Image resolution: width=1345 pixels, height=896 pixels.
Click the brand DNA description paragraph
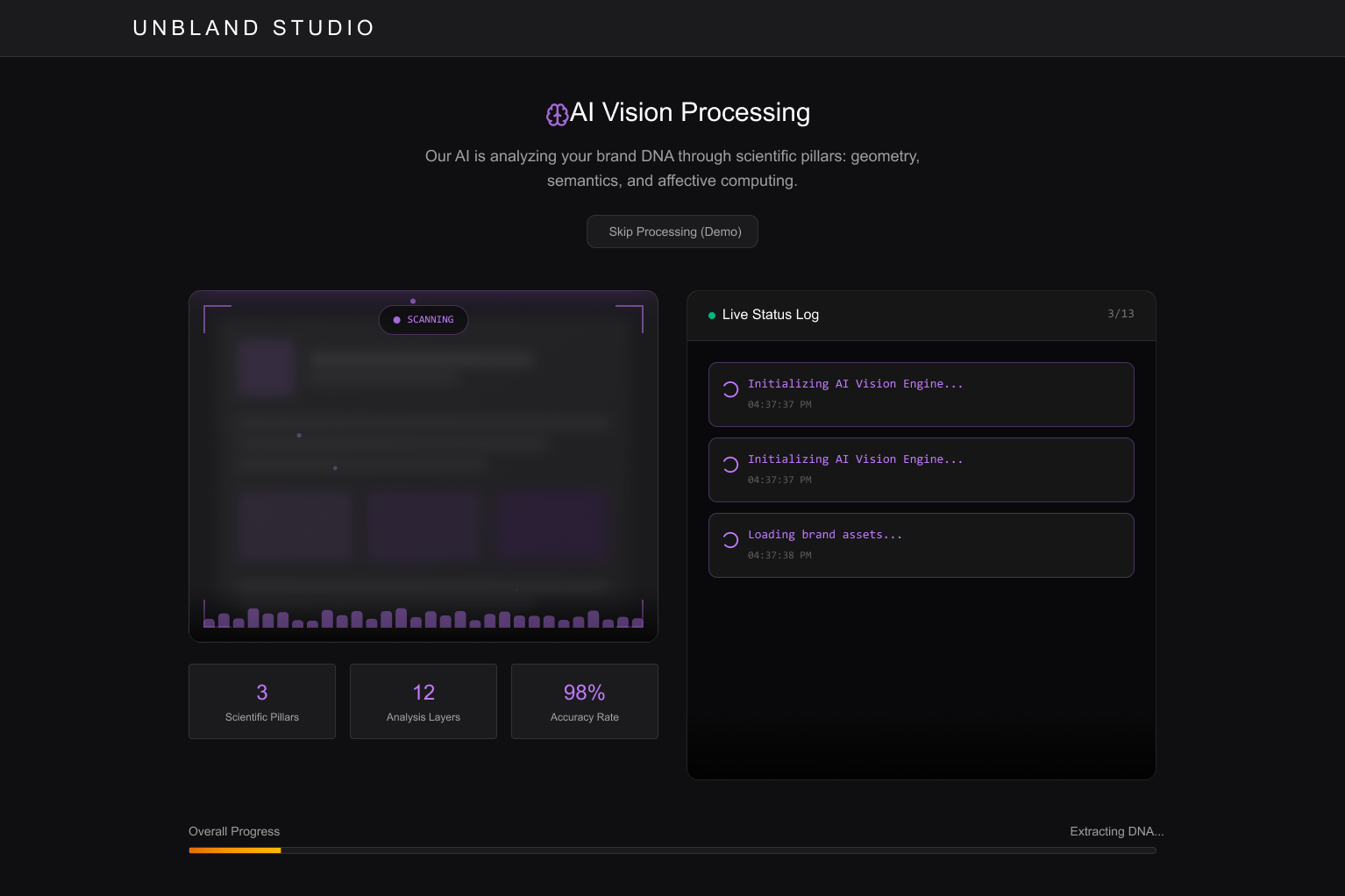pos(672,168)
